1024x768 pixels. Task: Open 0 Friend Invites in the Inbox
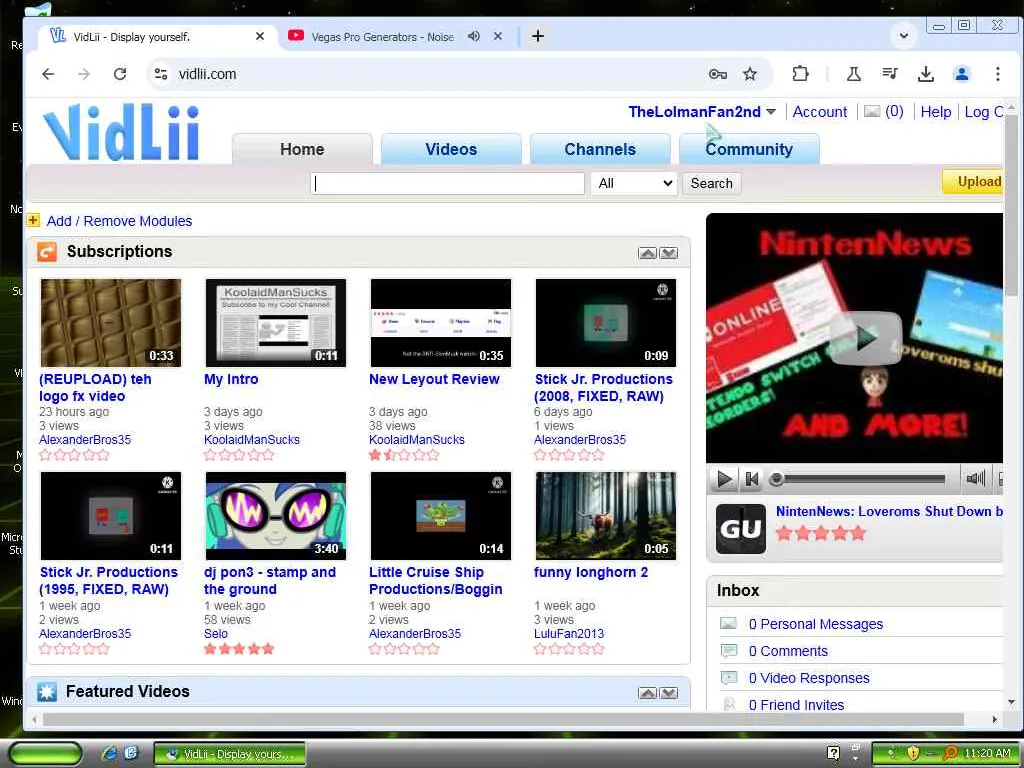tap(796, 705)
